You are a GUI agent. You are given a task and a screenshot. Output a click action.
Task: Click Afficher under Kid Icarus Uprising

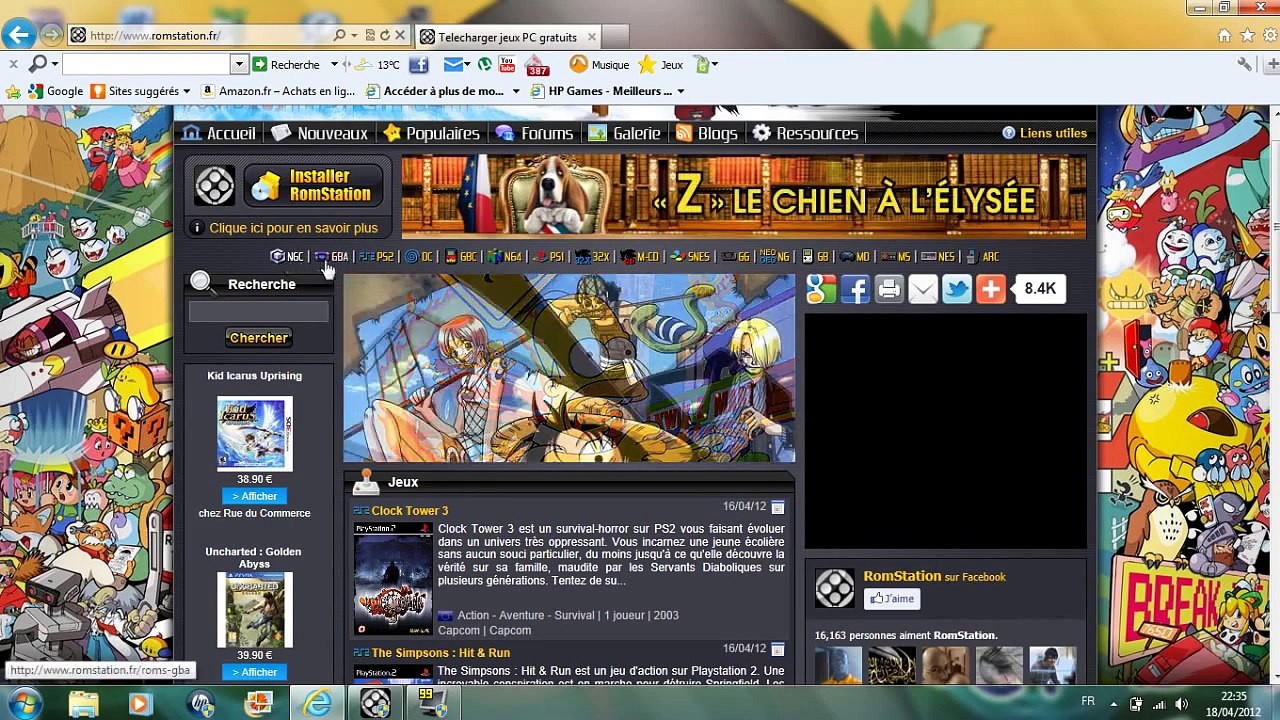(255, 496)
